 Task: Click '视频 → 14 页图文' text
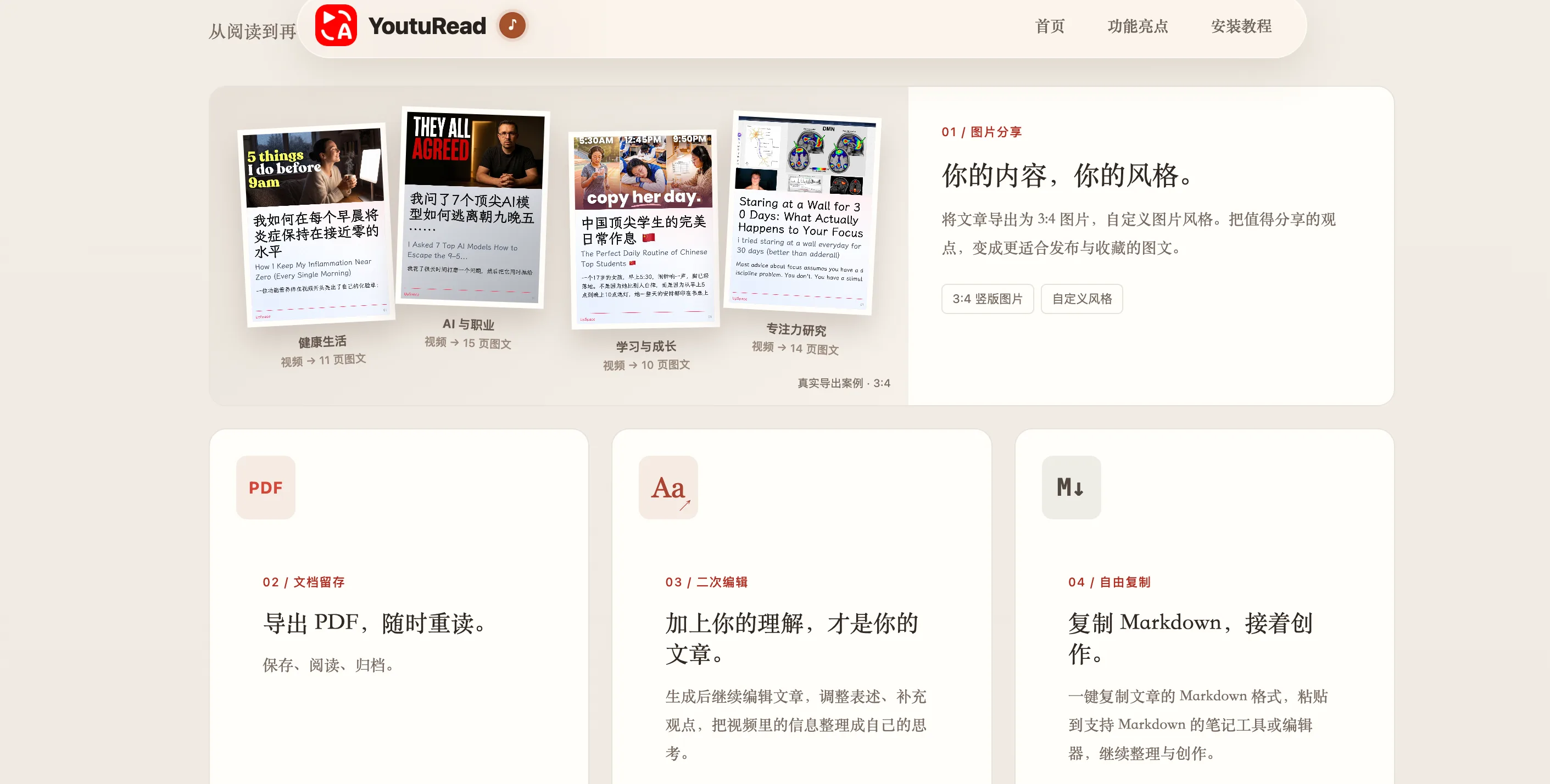(795, 348)
